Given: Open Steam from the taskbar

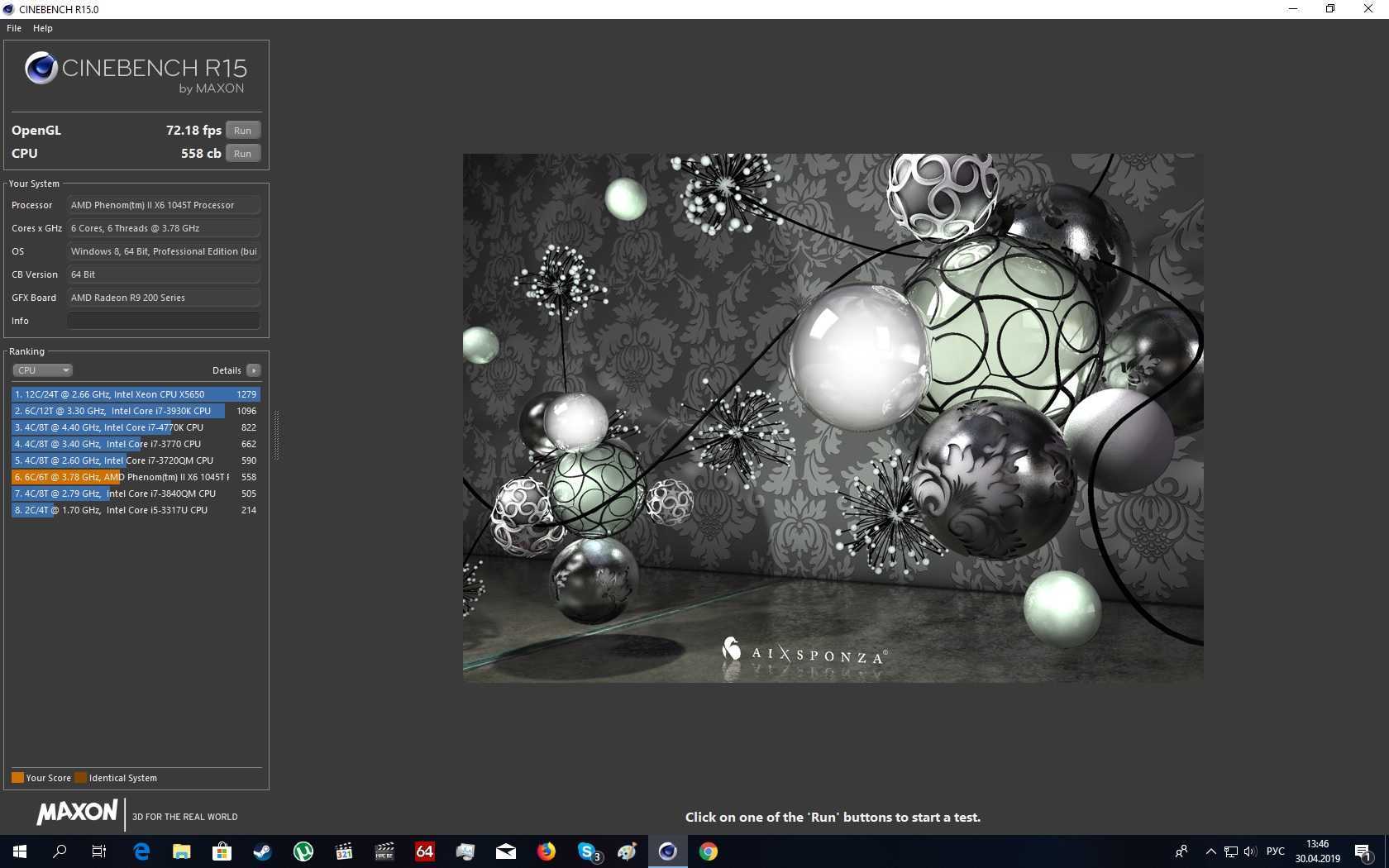Looking at the screenshot, I should coord(263,851).
